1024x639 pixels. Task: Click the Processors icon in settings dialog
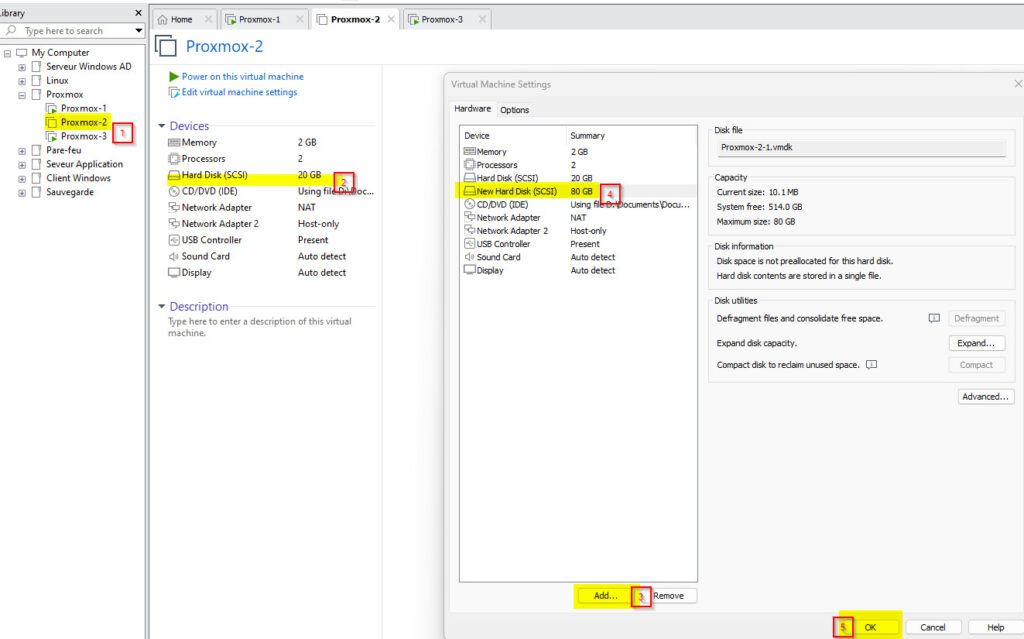tap(470, 165)
